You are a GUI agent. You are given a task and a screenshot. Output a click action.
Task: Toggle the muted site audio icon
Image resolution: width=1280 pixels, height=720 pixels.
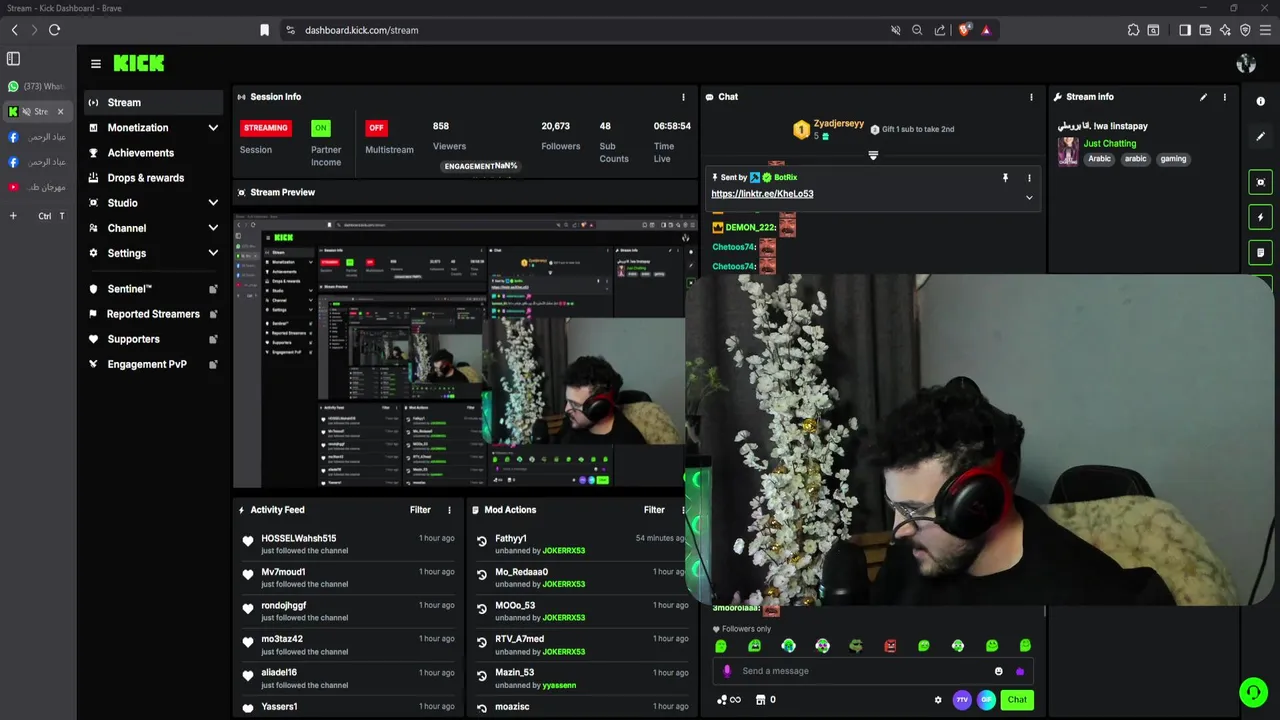(896, 30)
